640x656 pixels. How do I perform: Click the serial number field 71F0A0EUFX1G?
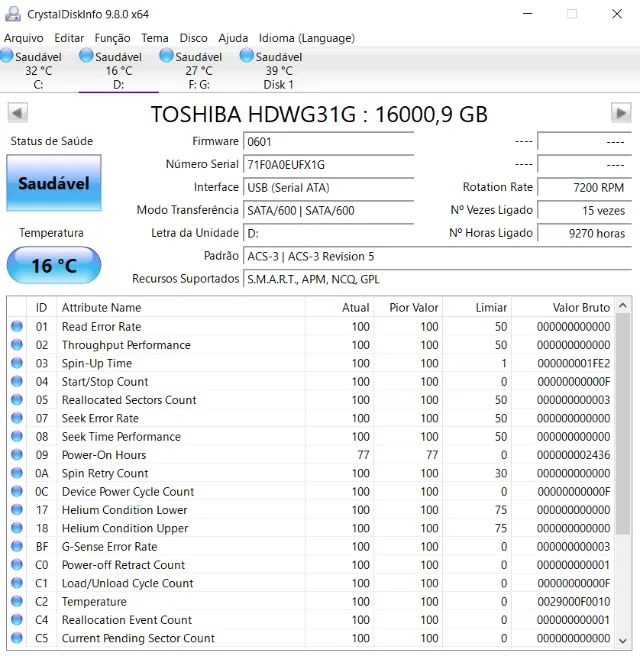pyautogui.click(x=328, y=165)
